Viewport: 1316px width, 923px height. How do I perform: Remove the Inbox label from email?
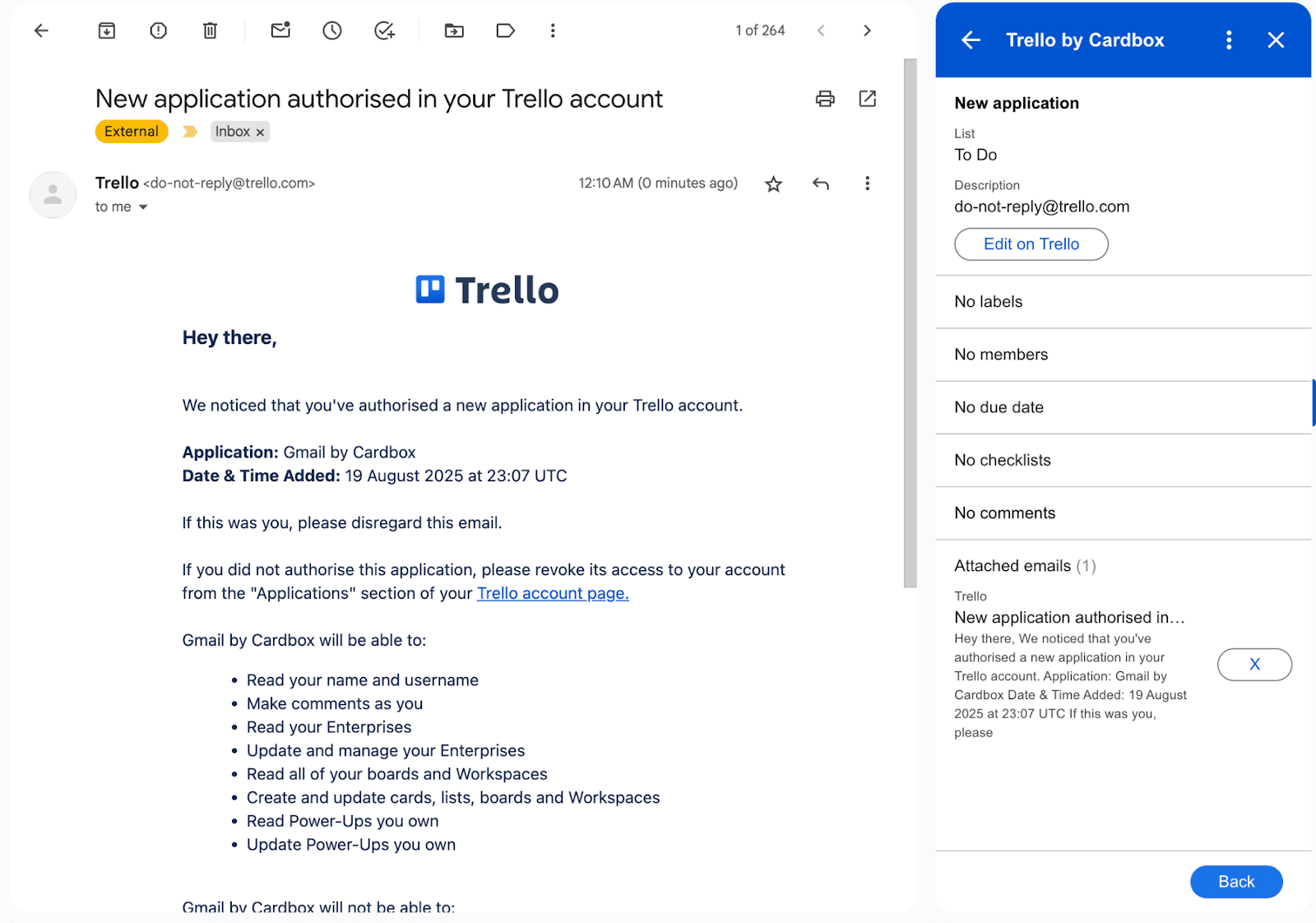click(x=260, y=132)
